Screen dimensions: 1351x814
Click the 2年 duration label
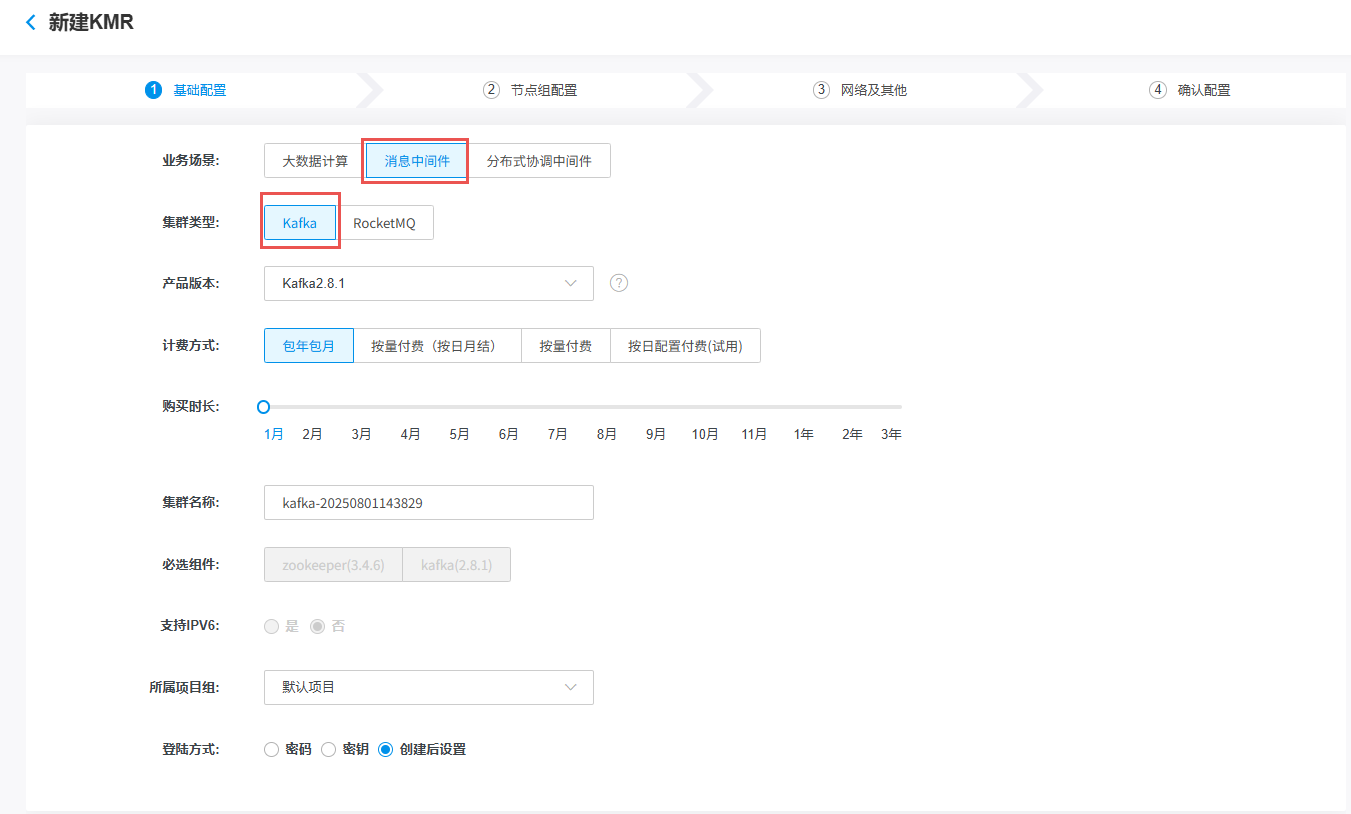(852, 434)
